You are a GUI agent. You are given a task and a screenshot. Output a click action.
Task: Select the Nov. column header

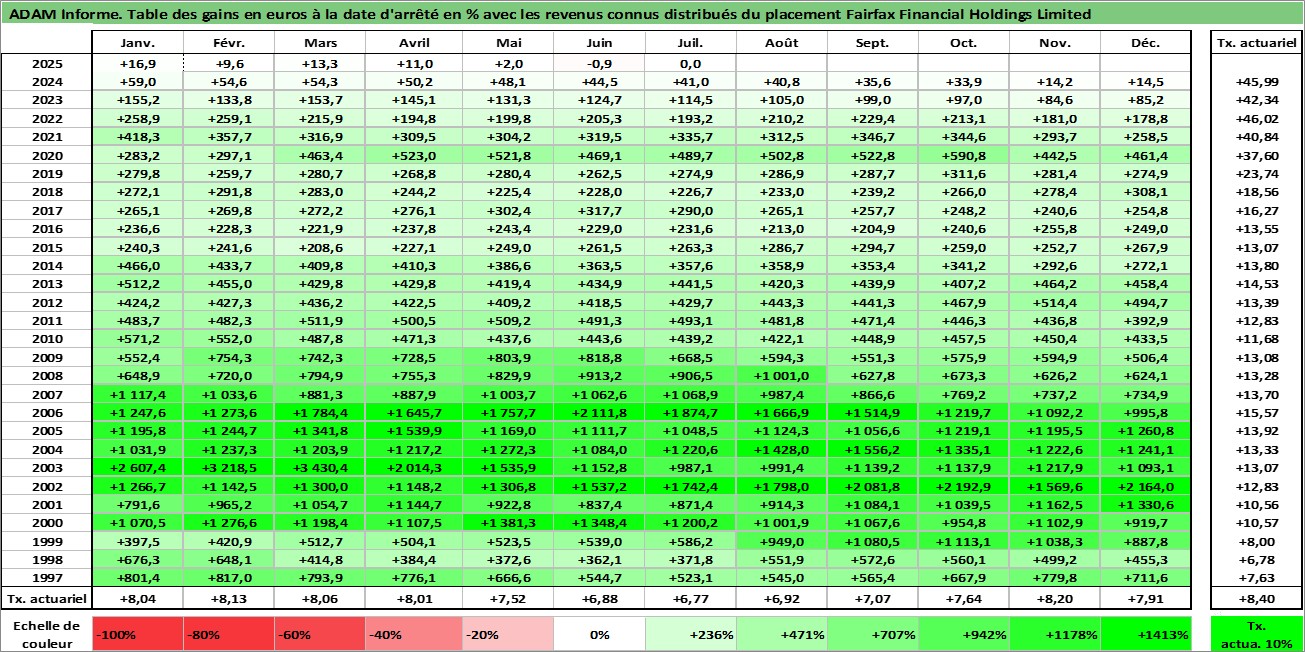click(x=1055, y=43)
